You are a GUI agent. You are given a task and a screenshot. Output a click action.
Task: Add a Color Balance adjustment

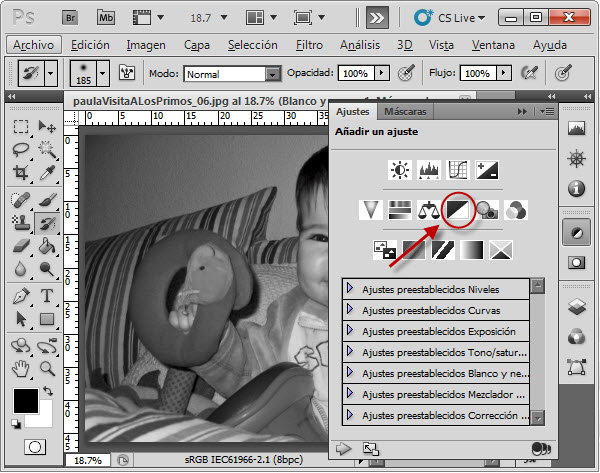click(429, 210)
